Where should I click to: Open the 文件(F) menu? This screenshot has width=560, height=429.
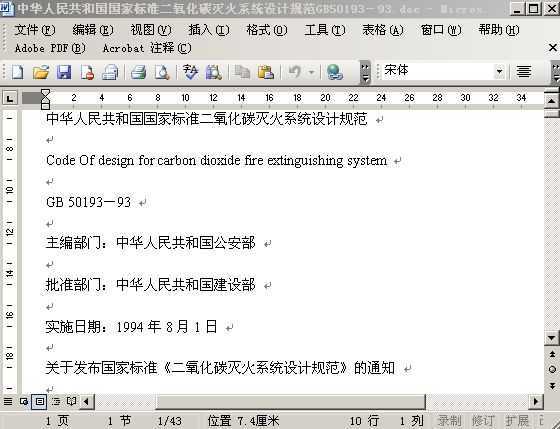coord(35,30)
